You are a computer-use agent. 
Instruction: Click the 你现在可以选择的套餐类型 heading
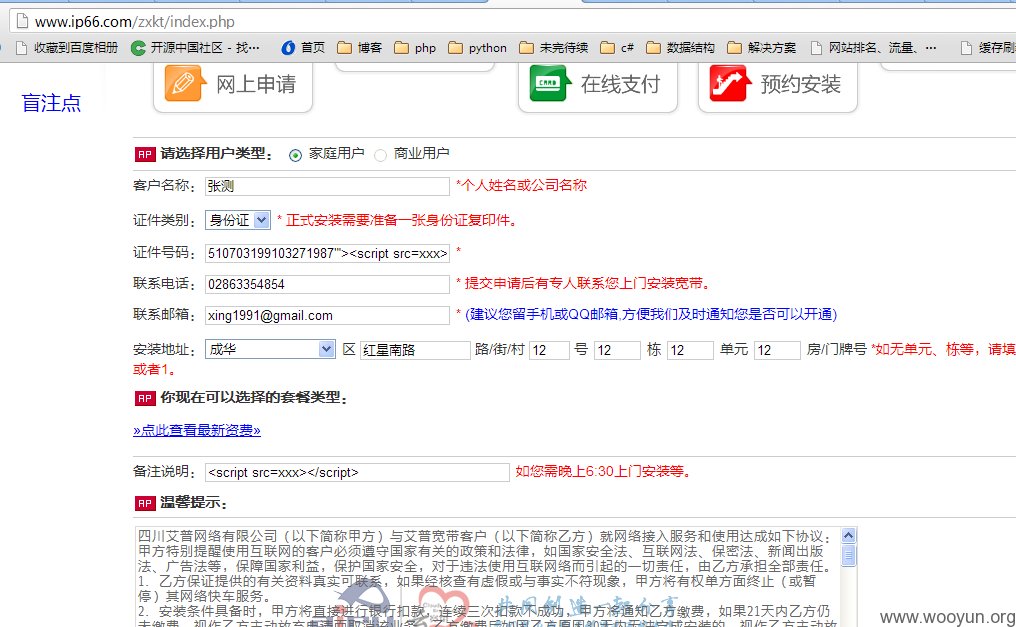[254, 398]
